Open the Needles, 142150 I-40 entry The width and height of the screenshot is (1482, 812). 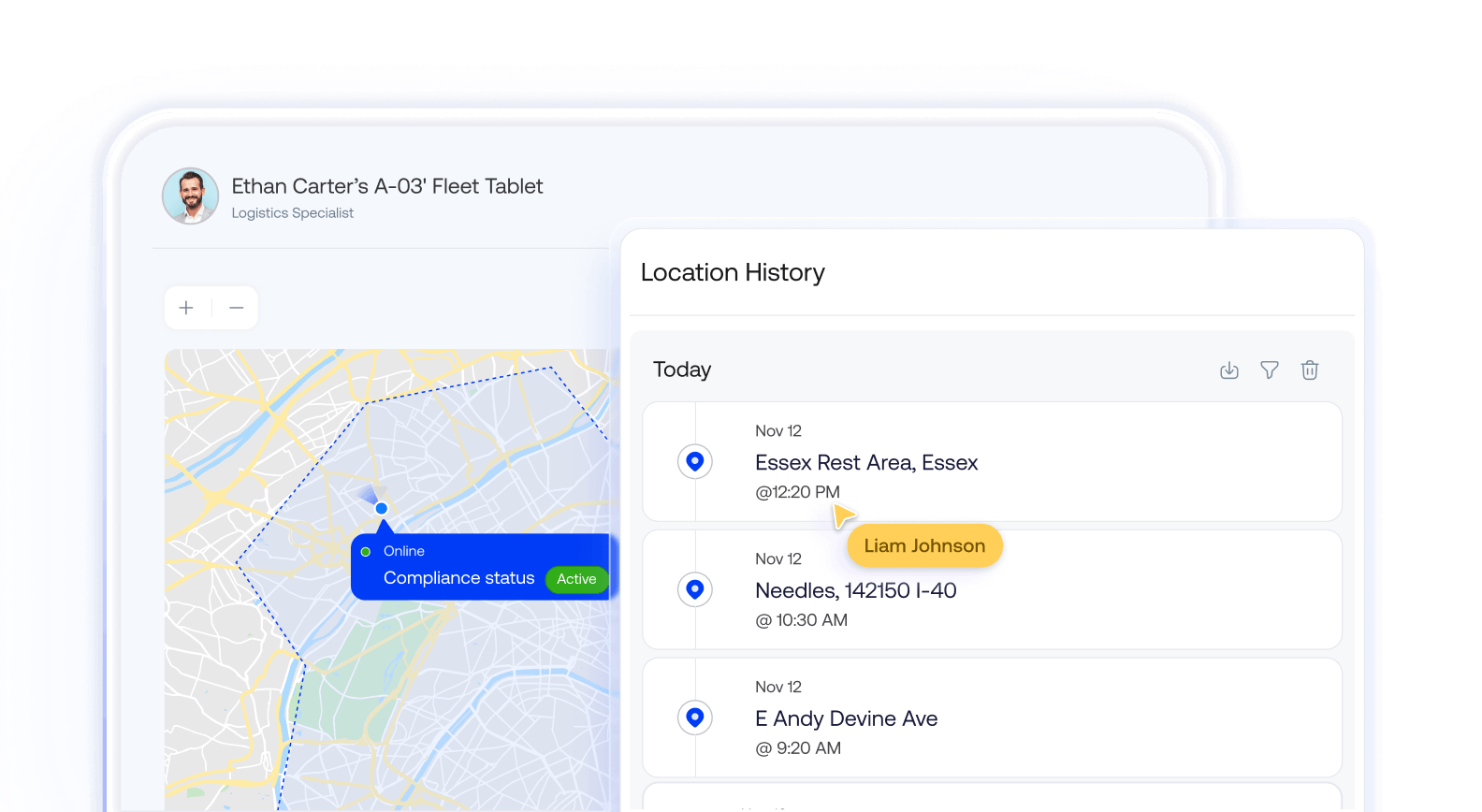coord(993,589)
